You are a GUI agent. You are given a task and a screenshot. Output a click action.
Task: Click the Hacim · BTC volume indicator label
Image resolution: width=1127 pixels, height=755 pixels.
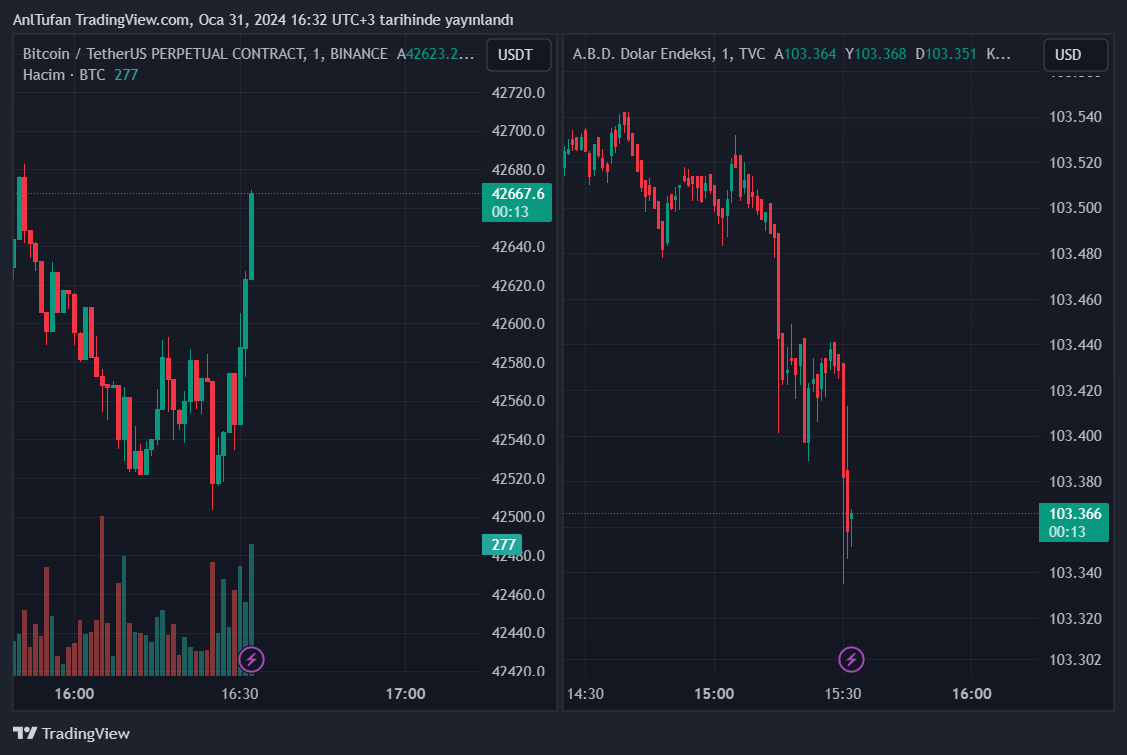point(64,75)
